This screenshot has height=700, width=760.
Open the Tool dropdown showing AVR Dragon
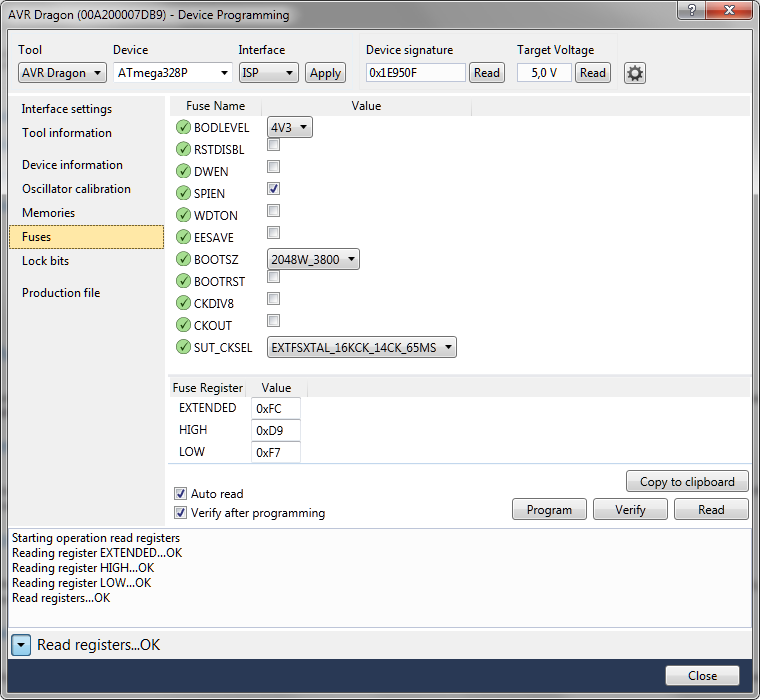pyautogui.click(x=62, y=73)
